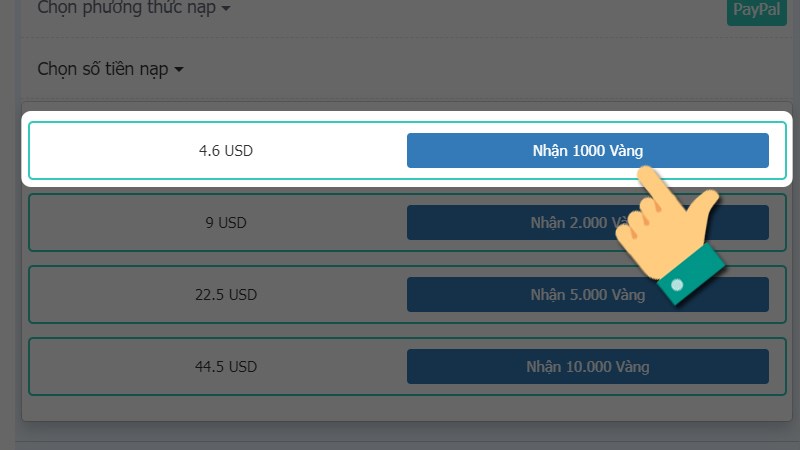Viewport: 800px width, 450px height.
Task: Click the green cuff of the hand icon
Action: (691, 274)
